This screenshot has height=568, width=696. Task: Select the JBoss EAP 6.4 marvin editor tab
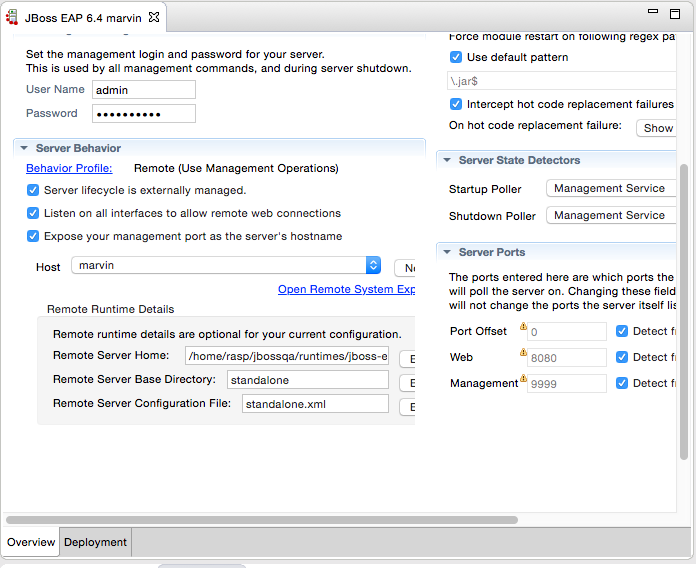[83, 18]
